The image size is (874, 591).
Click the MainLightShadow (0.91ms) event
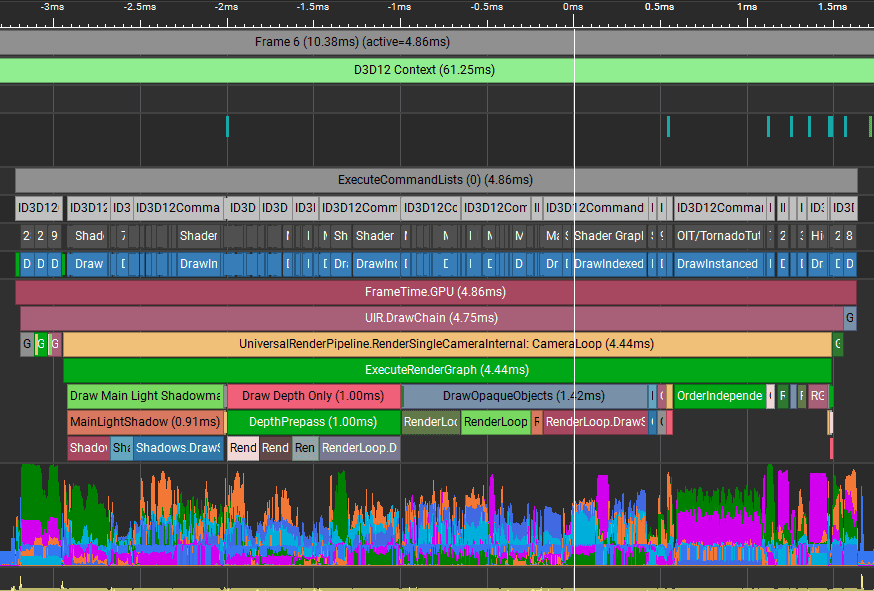tap(146, 422)
